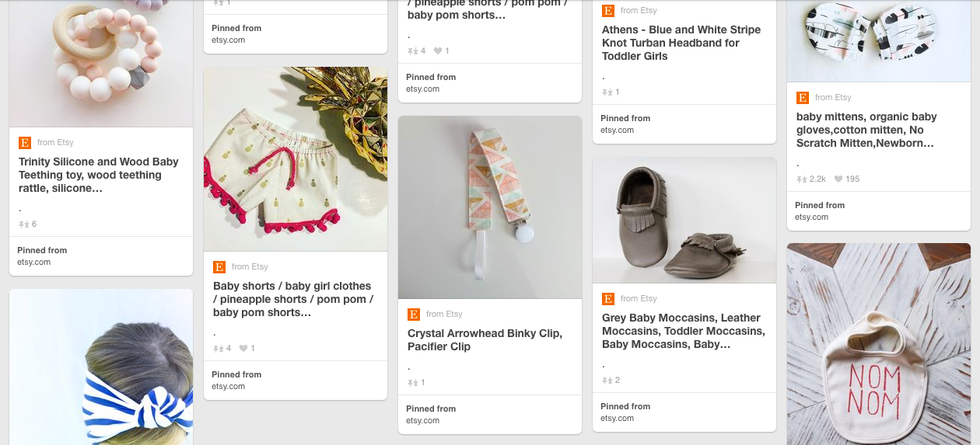Open blue striped headband photo
This screenshot has height=445, width=980.
tap(101, 367)
